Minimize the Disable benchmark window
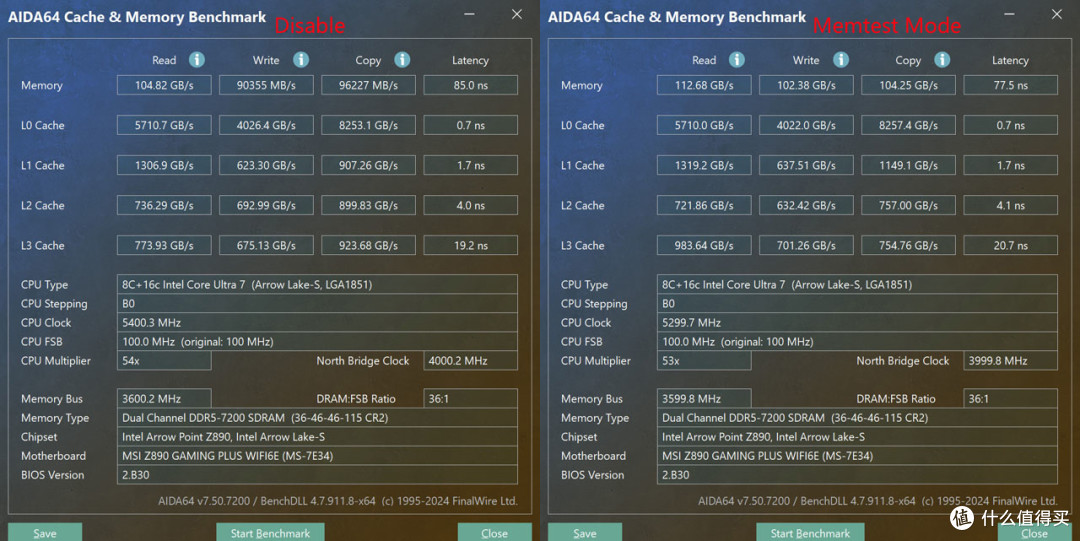 [x=469, y=14]
